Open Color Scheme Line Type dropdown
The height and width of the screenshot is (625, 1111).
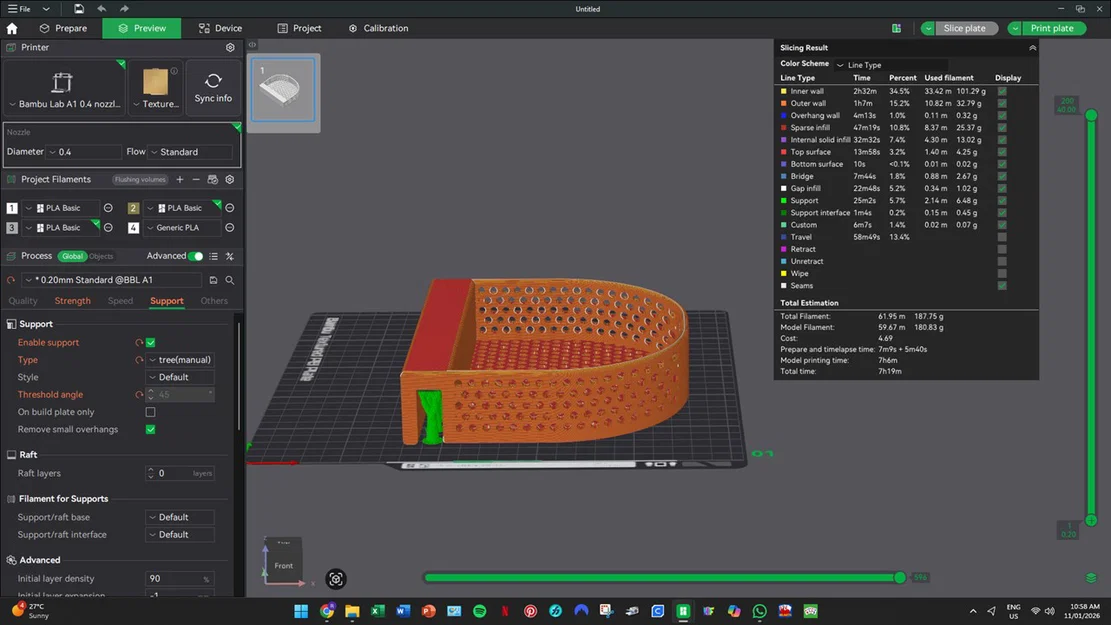coord(891,64)
